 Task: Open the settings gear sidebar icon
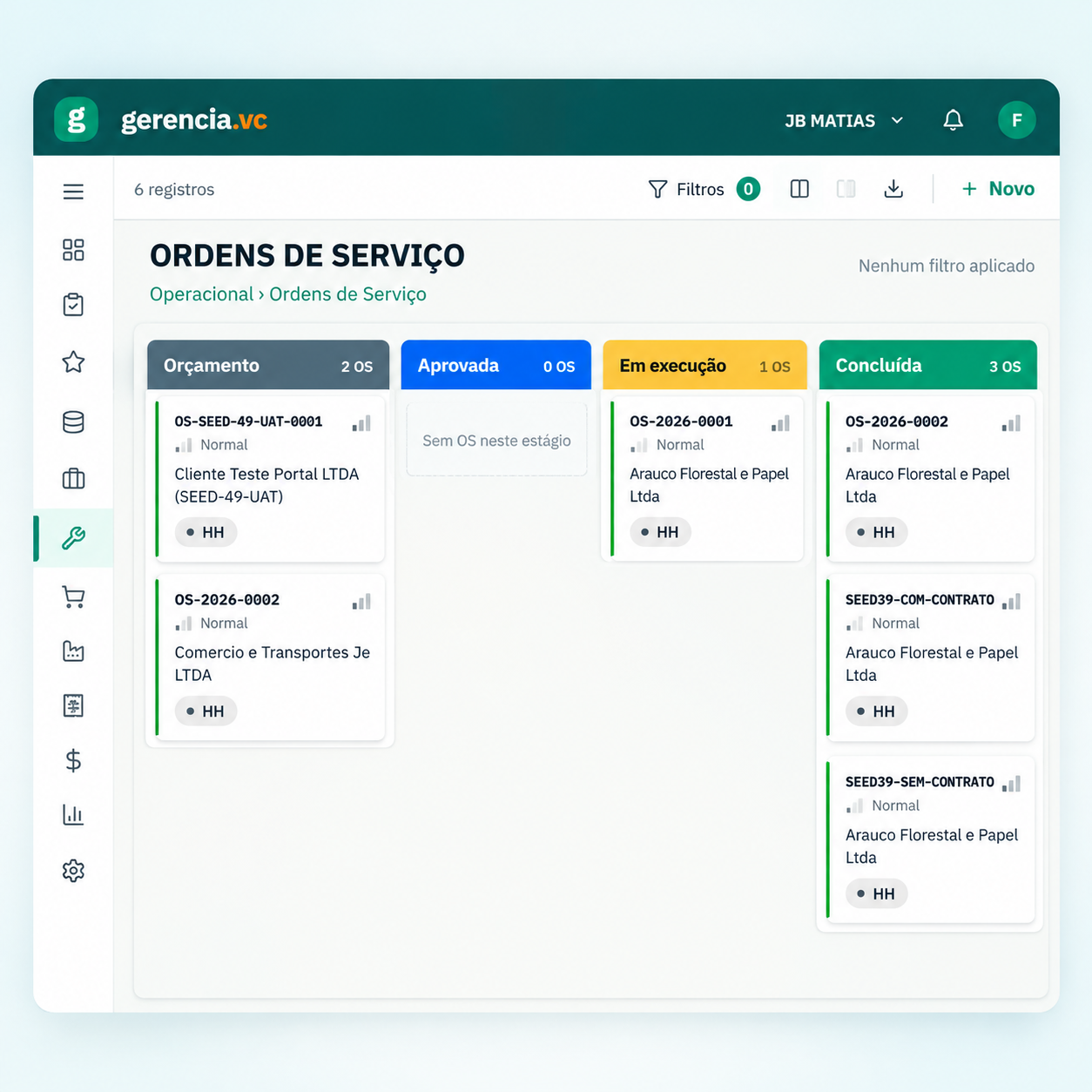tap(73, 871)
